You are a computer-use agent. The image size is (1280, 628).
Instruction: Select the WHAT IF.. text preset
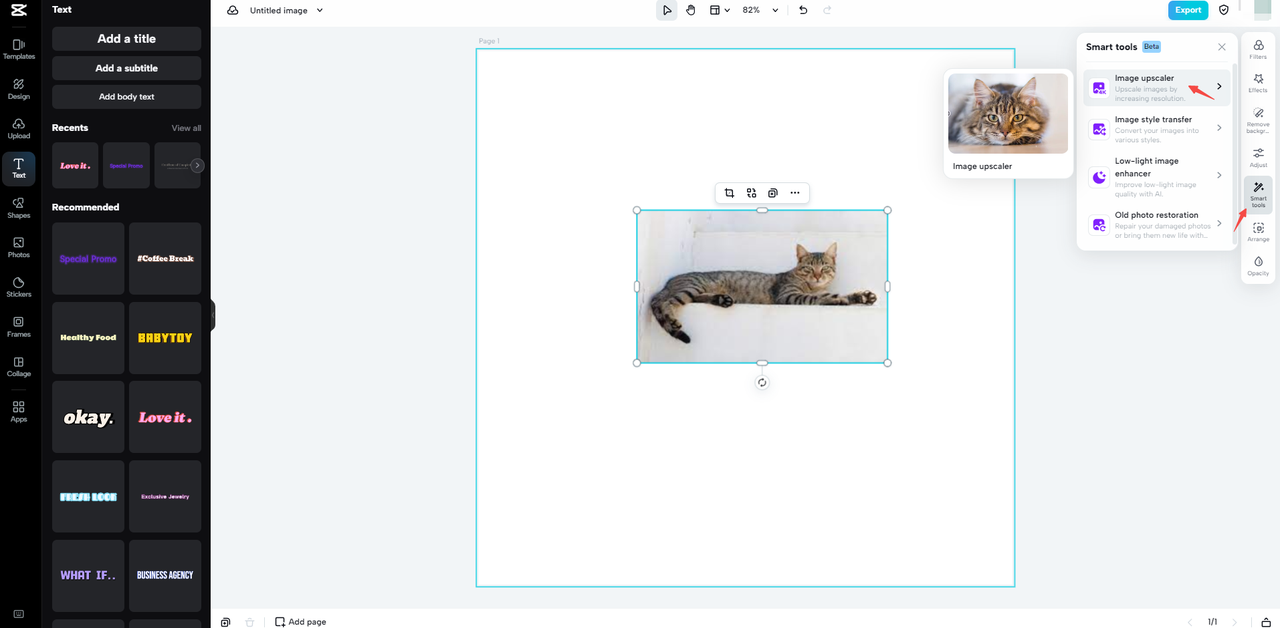88,575
